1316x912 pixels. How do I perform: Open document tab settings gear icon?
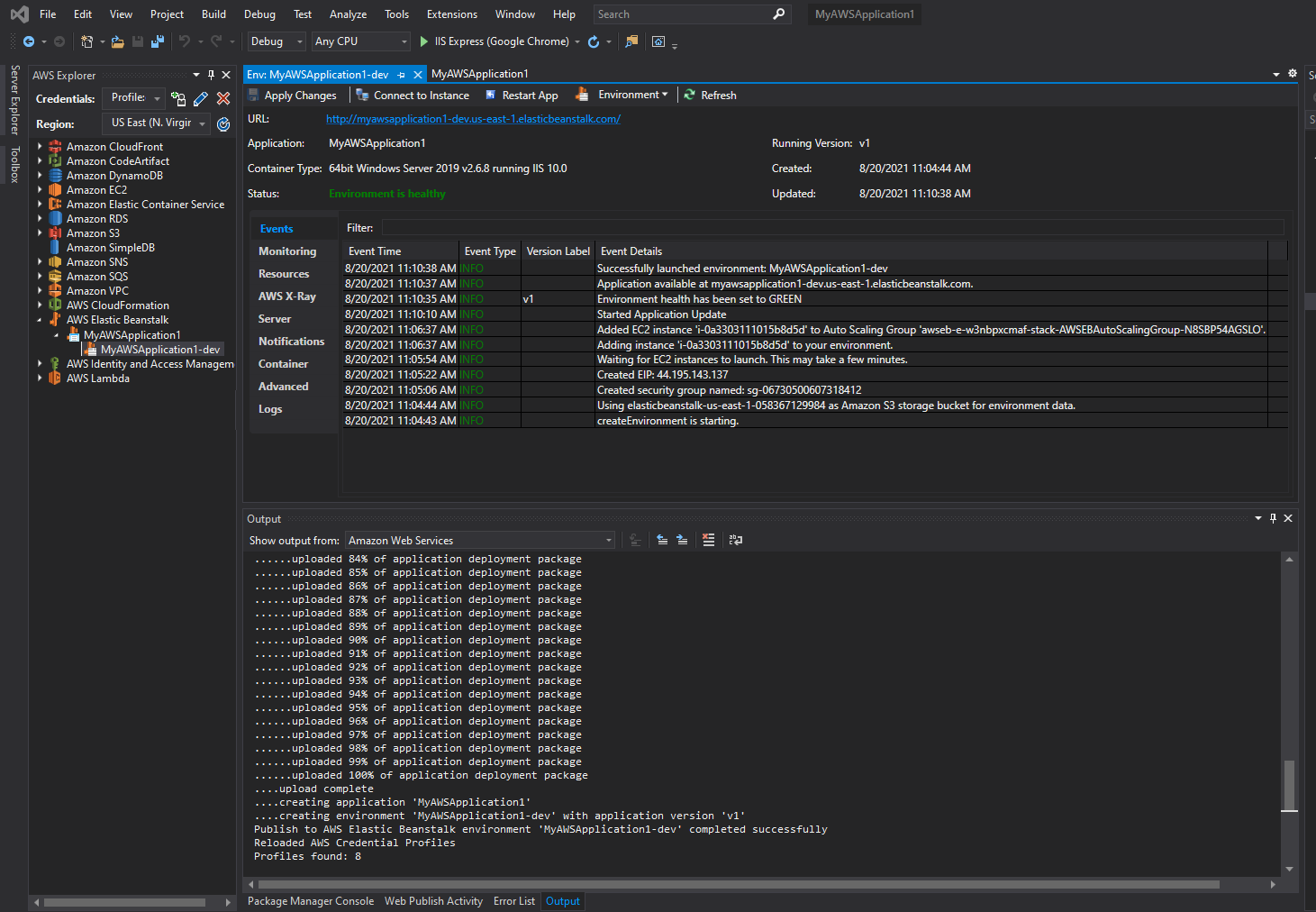pos(1293,74)
